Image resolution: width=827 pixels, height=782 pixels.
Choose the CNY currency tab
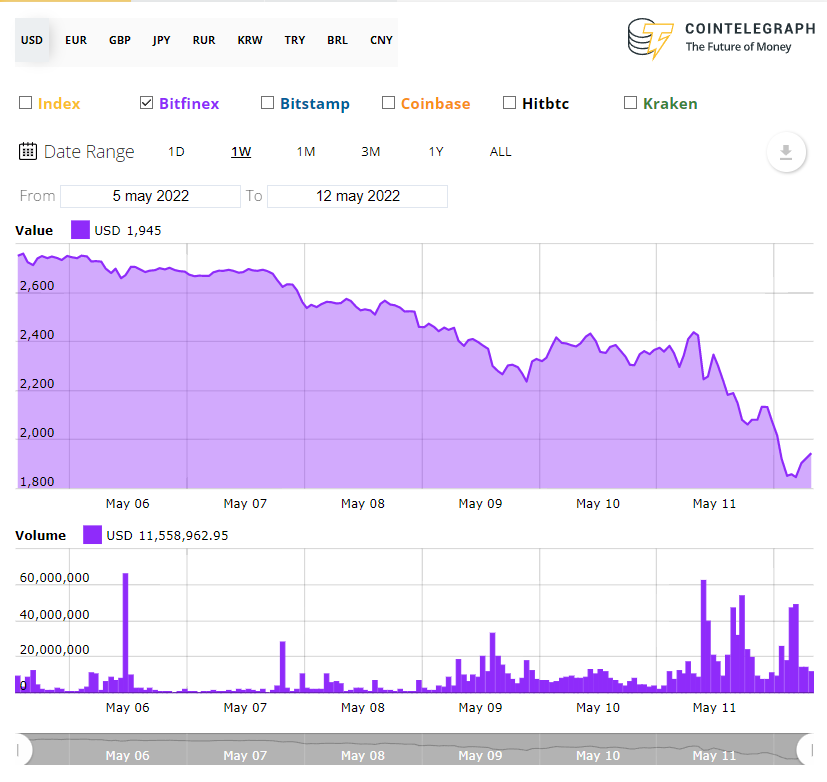[x=381, y=41]
